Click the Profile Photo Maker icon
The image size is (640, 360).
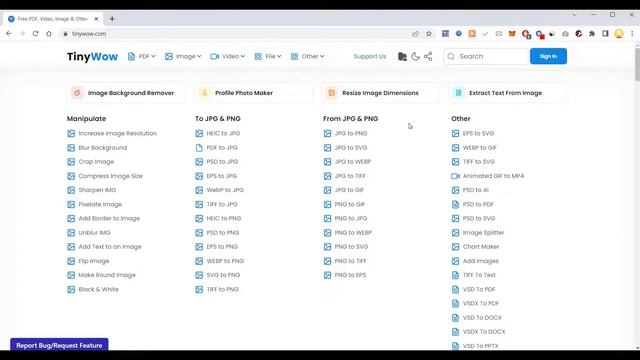click(204, 93)
